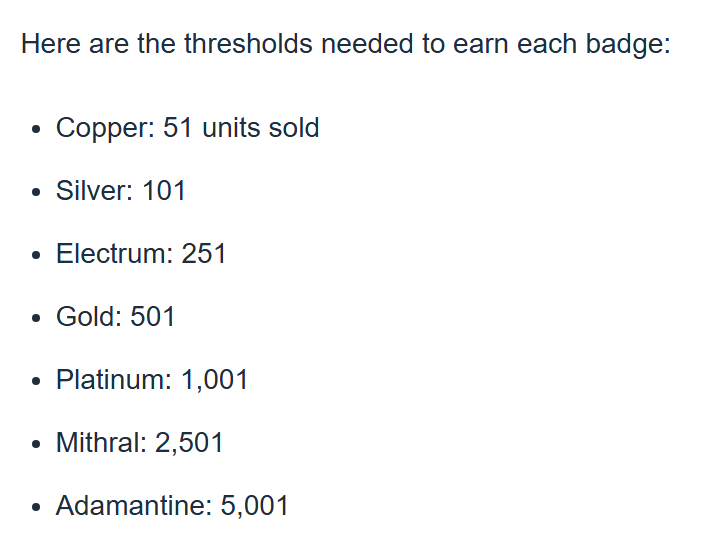Click the bullet point before Adamantine
Screen dimensions: 703x540
(37, 508)
